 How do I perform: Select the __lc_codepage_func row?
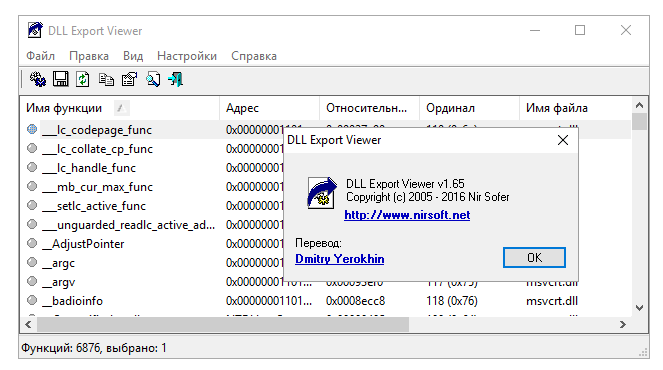(x=326, y=129)
